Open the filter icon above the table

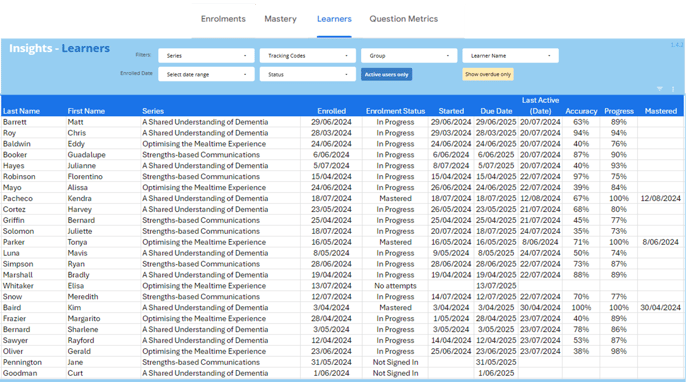(659, 89)
